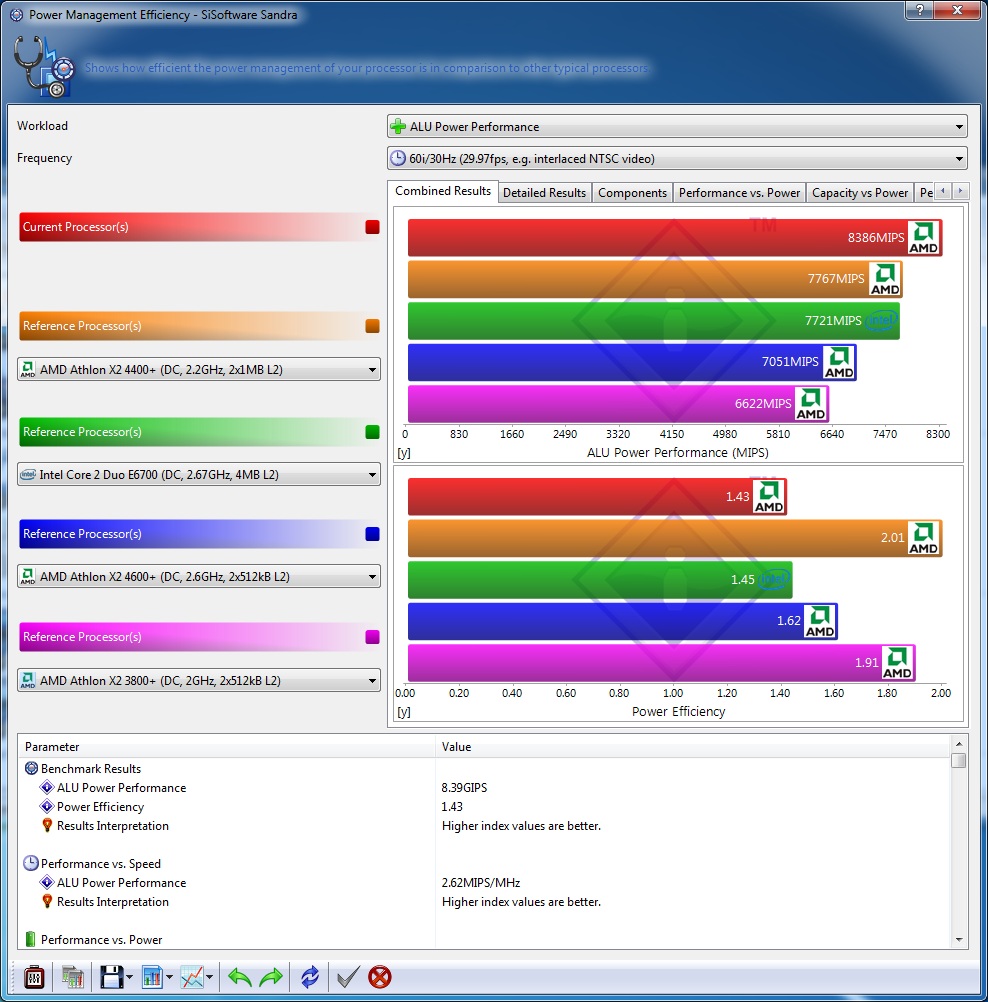Viewport: 988px width, 1002px height.
Task: Click the floppy disk save icon
Action: (111, 977)
